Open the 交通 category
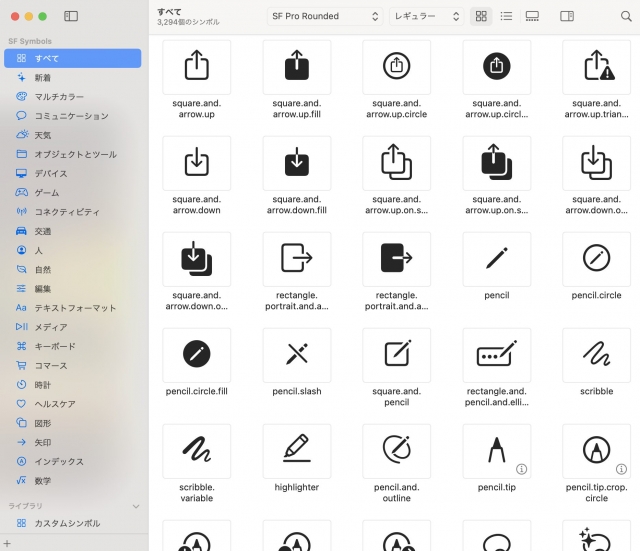 click(x=73, y=231)
